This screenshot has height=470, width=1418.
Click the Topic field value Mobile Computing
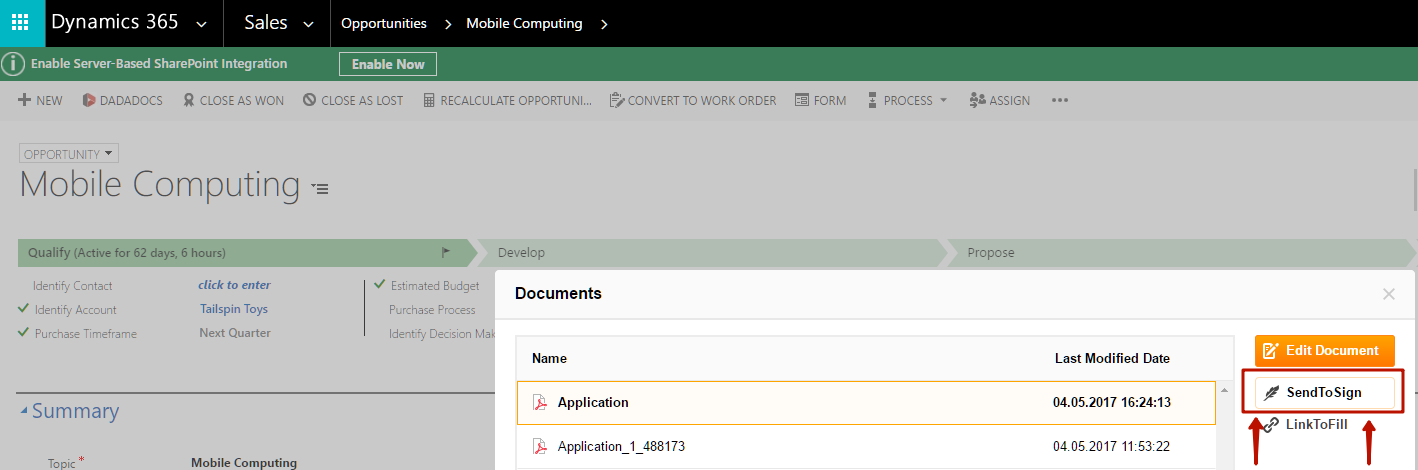click(244, 463)
